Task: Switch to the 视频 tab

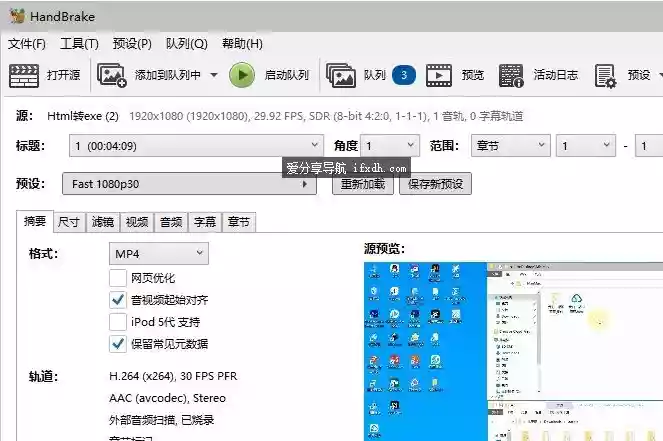Action: (x=137, y=222)
